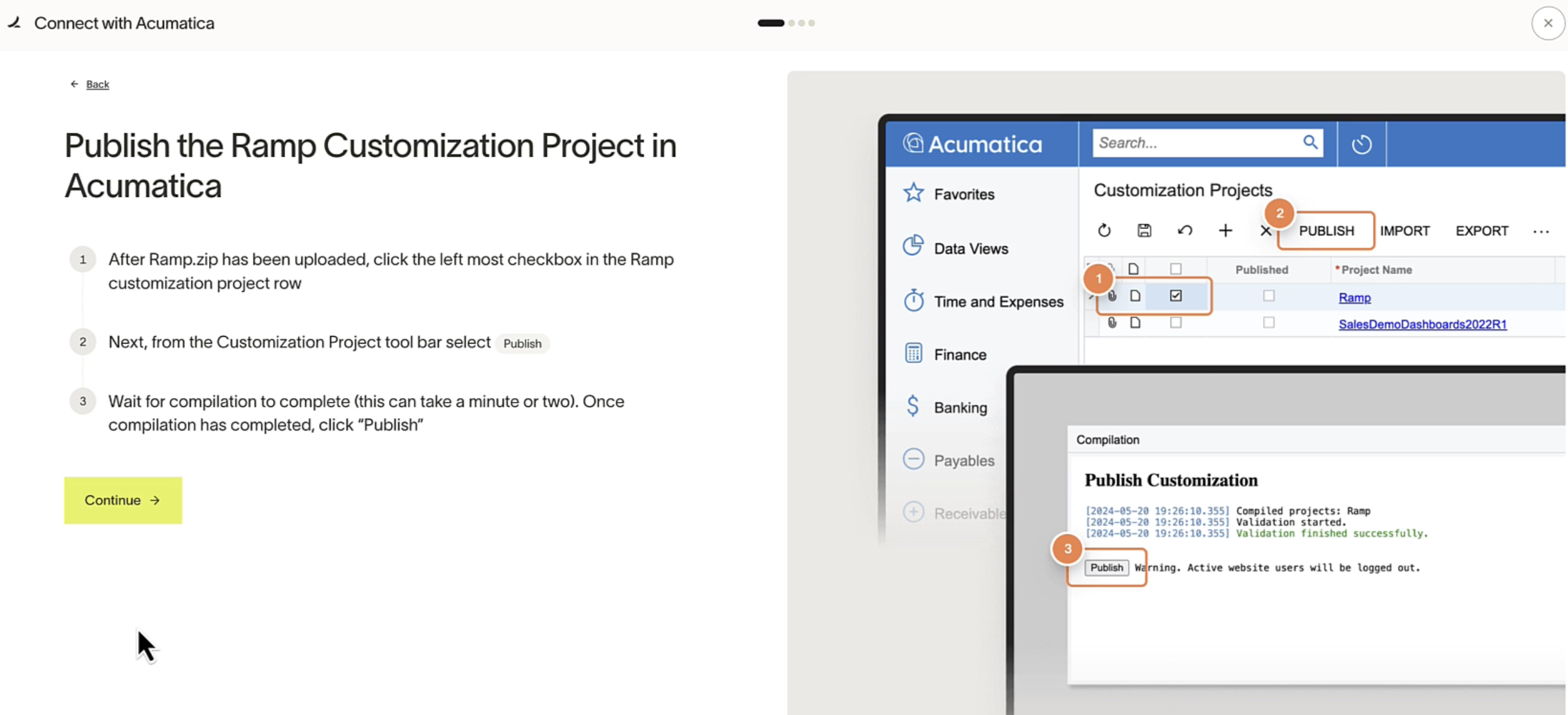1568x715 pixels.
Task: Toggle the checked checkbox in Ramp row
Action: point(1175,296)
